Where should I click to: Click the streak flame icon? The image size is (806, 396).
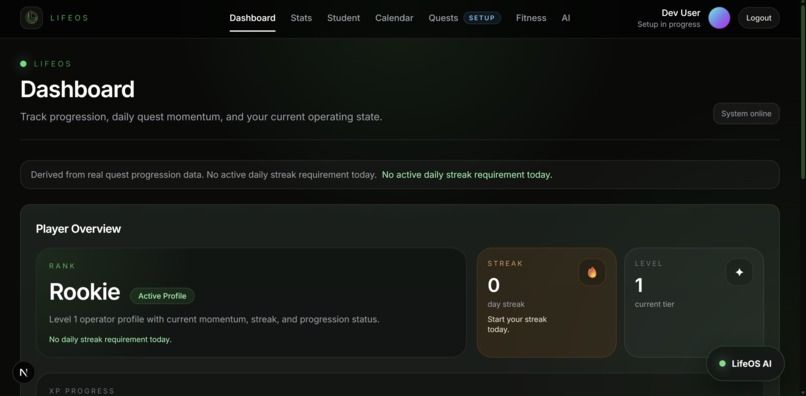(x=592, y=272)
